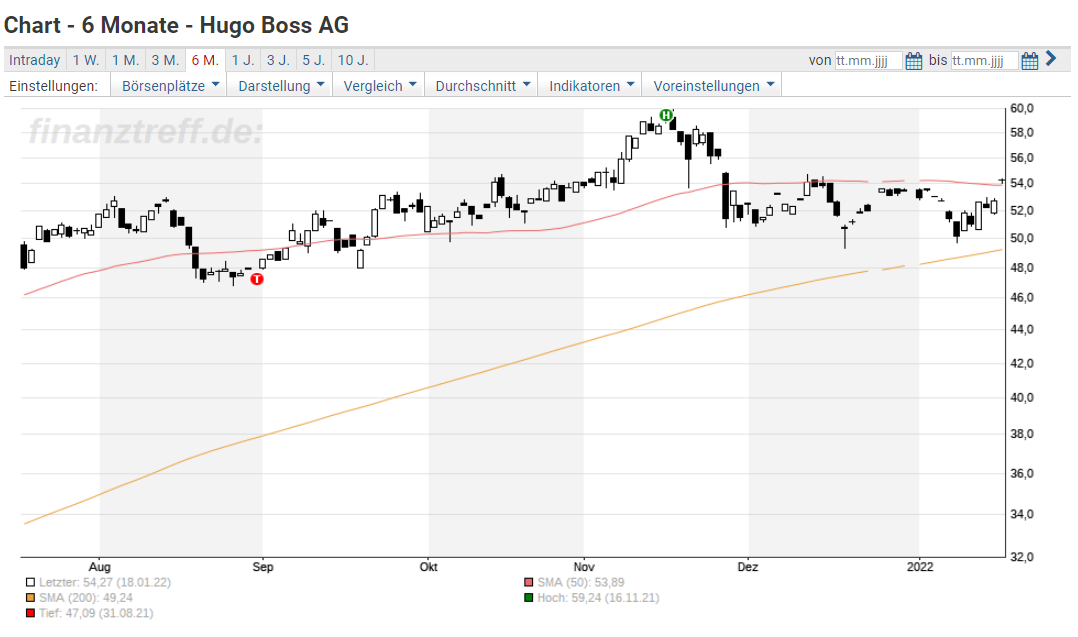1078x637 pixels.
Task: Click the '32,0' price axis label
Action: tap(1022, 557)
